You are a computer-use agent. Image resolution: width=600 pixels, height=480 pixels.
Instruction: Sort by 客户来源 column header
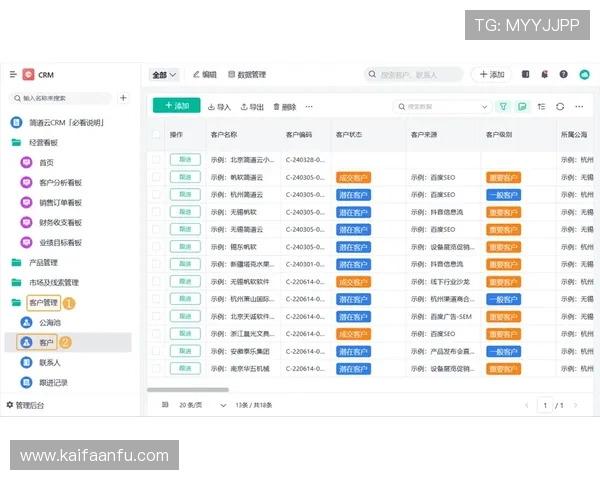click(x=424, y=134)
